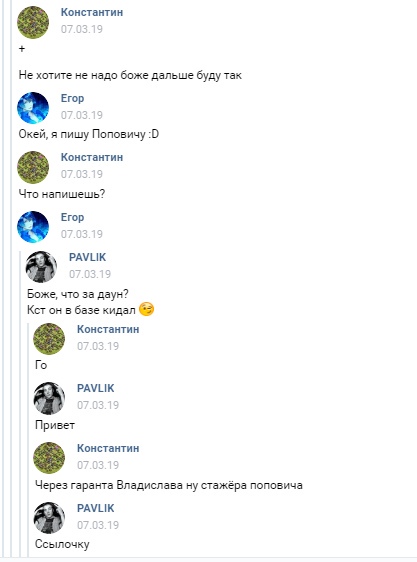The image size is (417, 562).
Task: Click Константин's avatar above "Что напишешь?"
Action: click(33, 167)
